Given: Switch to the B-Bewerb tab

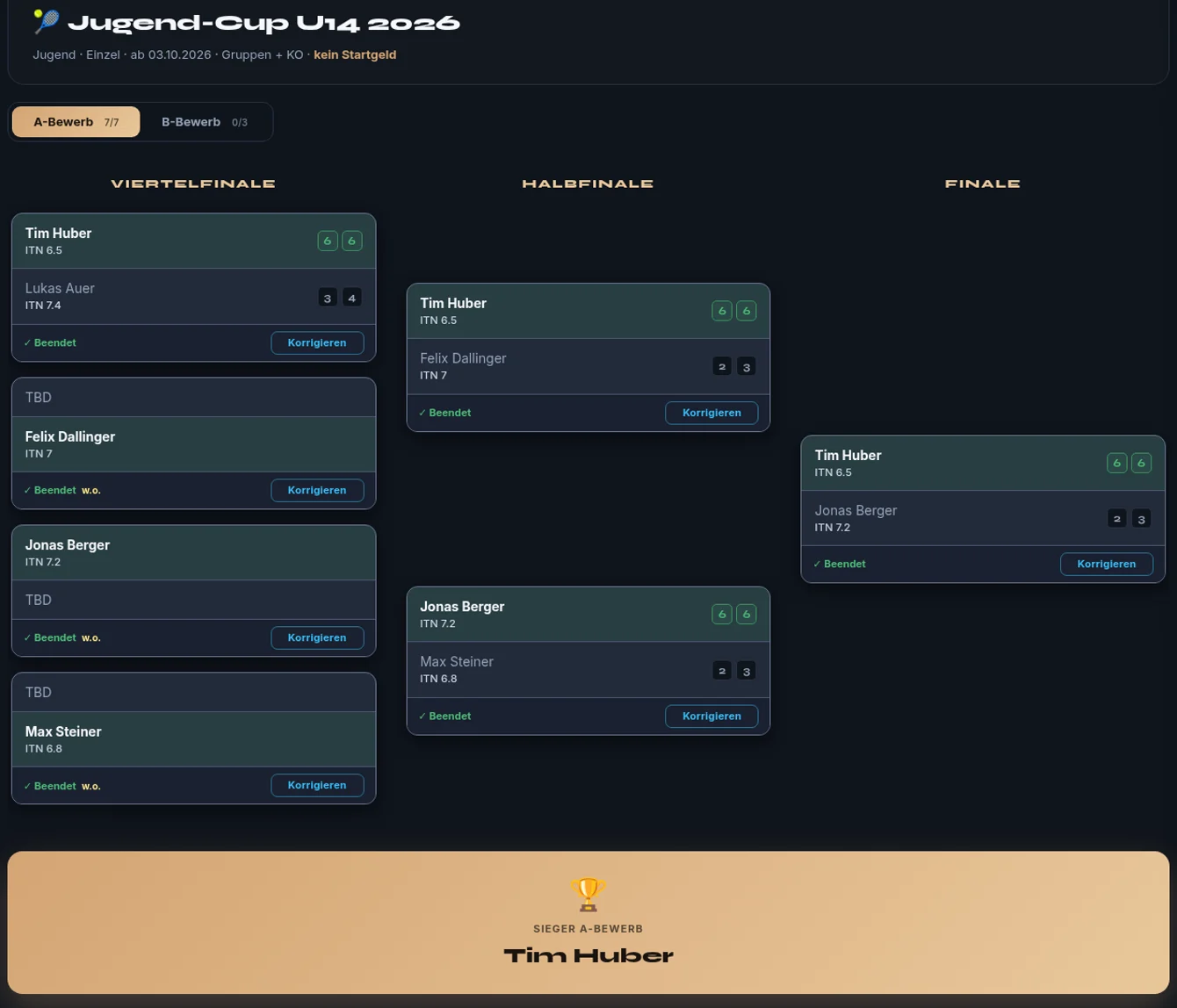Looking at the screenshot, I should 205,122.
